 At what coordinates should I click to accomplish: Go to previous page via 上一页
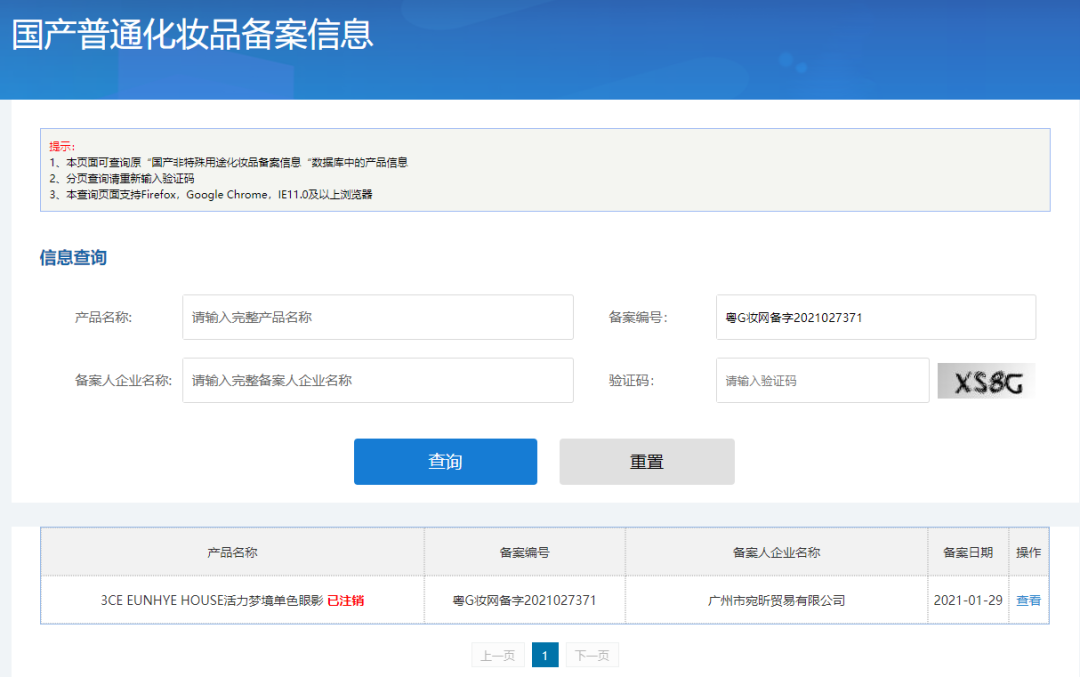tap(497, 656)
